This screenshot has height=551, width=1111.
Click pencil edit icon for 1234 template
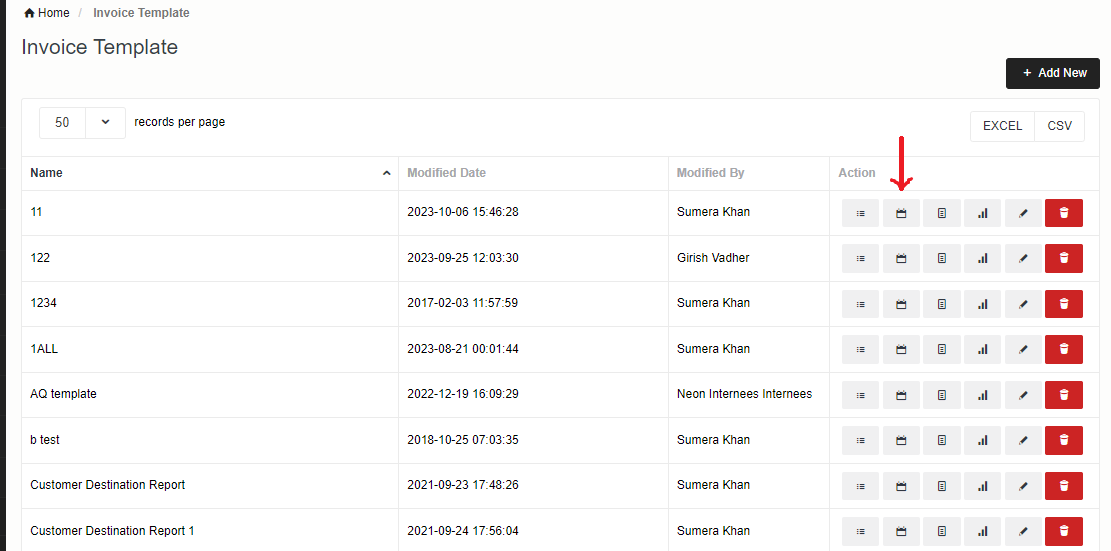click(x=1022, y=304)
